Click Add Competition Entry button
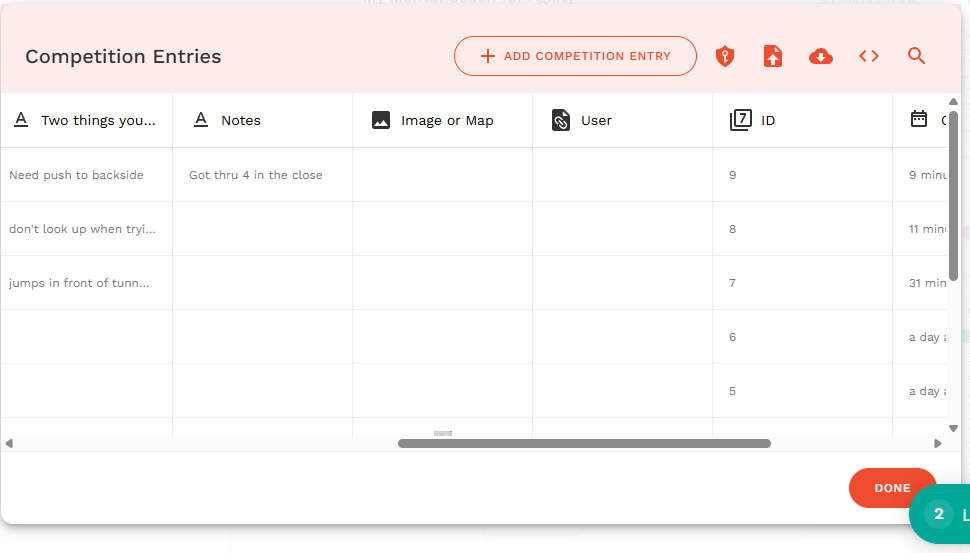The height and width of the screenshot is (553, 970). 575,56
